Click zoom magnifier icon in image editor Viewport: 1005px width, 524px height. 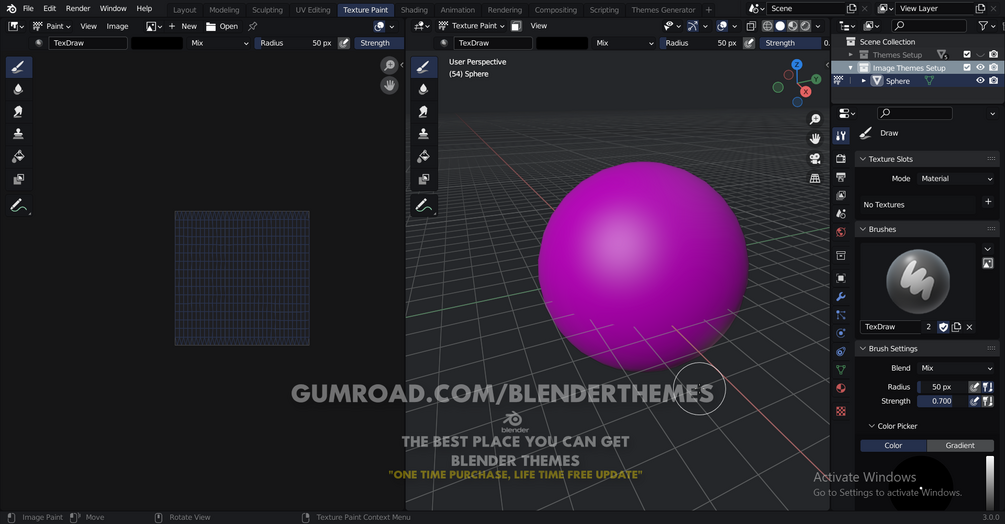tap(389, 65)
